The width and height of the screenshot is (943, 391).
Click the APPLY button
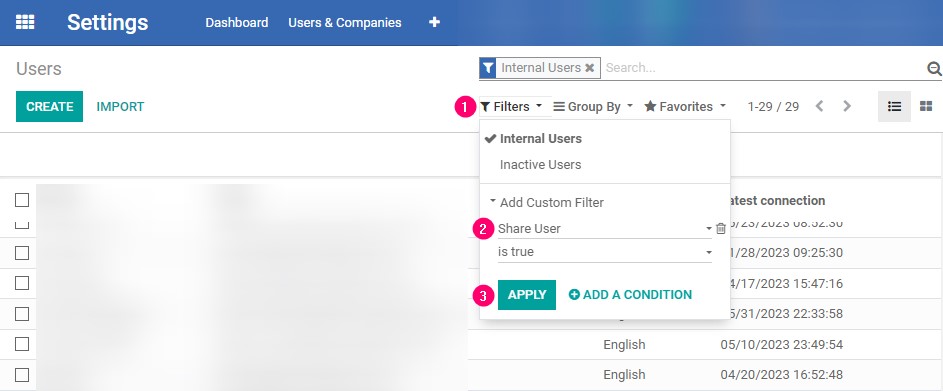(x=527, y=295)
